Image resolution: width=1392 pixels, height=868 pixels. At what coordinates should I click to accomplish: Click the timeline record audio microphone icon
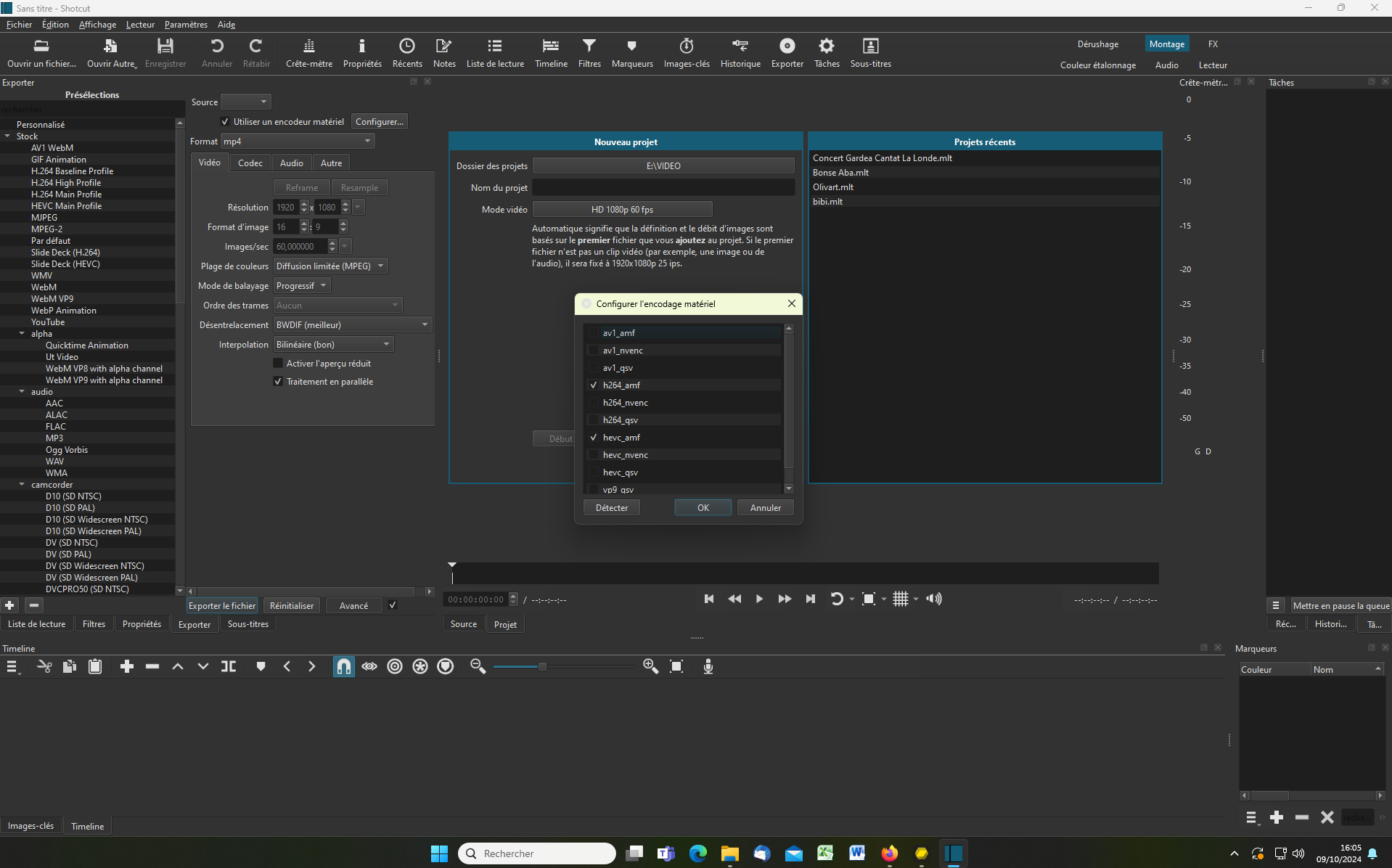tap(708, 666)
